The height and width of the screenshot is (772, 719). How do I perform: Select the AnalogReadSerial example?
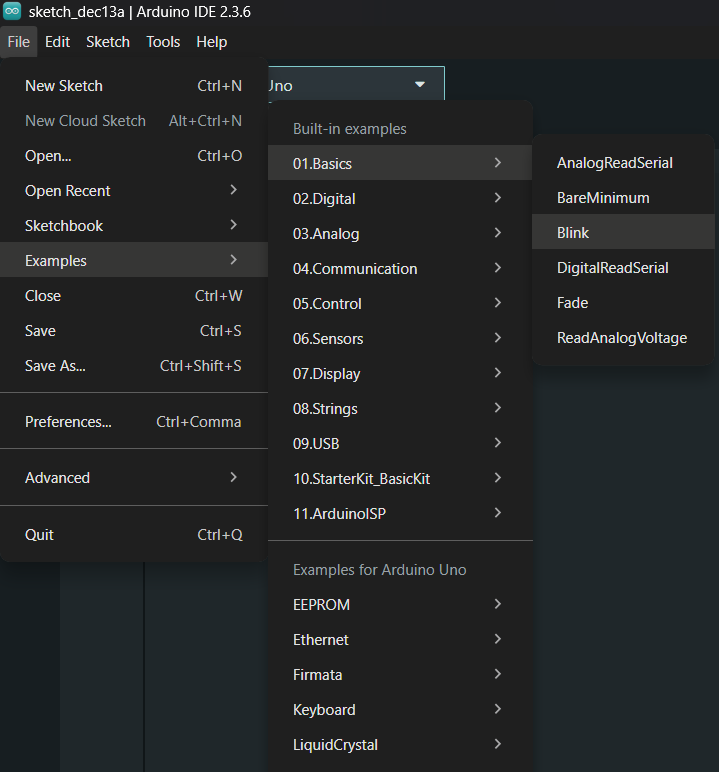coord(614,163)
